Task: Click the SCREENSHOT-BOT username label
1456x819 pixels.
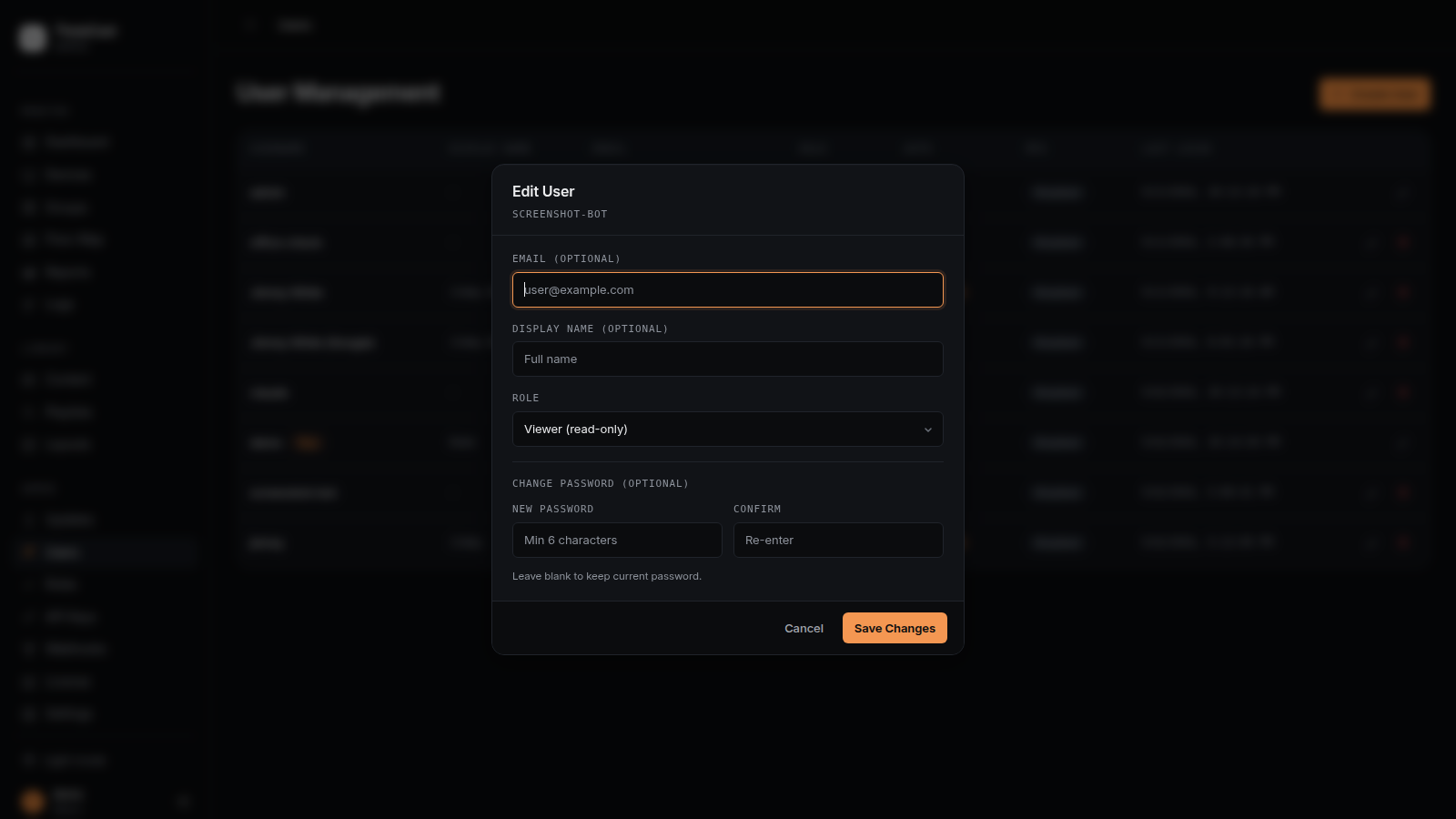Action: [x=560, y=214]
